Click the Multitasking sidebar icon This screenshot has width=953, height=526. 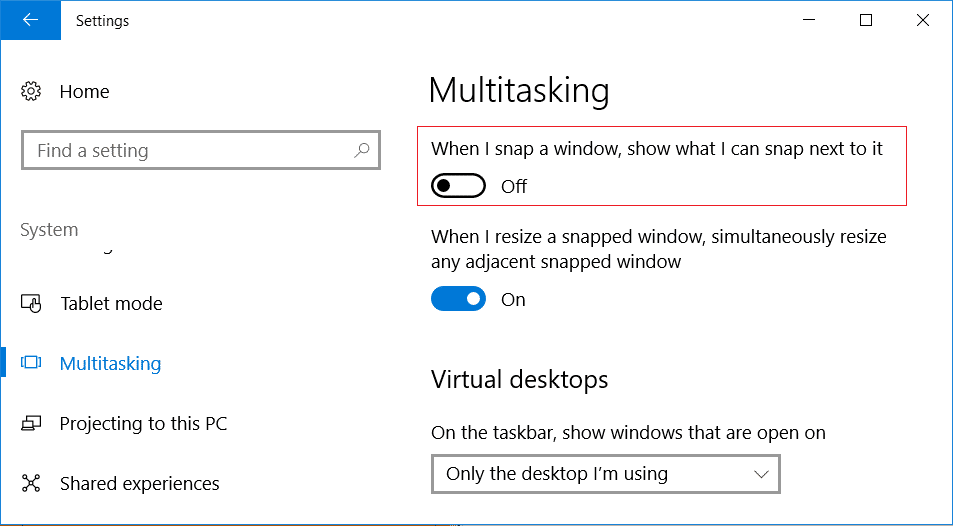tap(30, 363)
